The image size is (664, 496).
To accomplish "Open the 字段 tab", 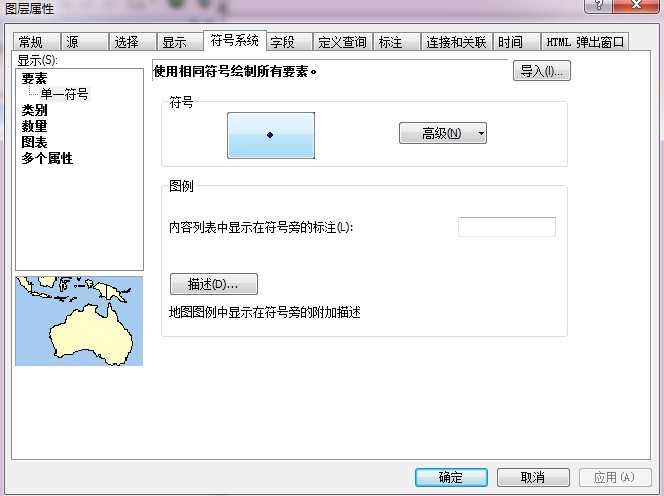I will coord(290,42).
